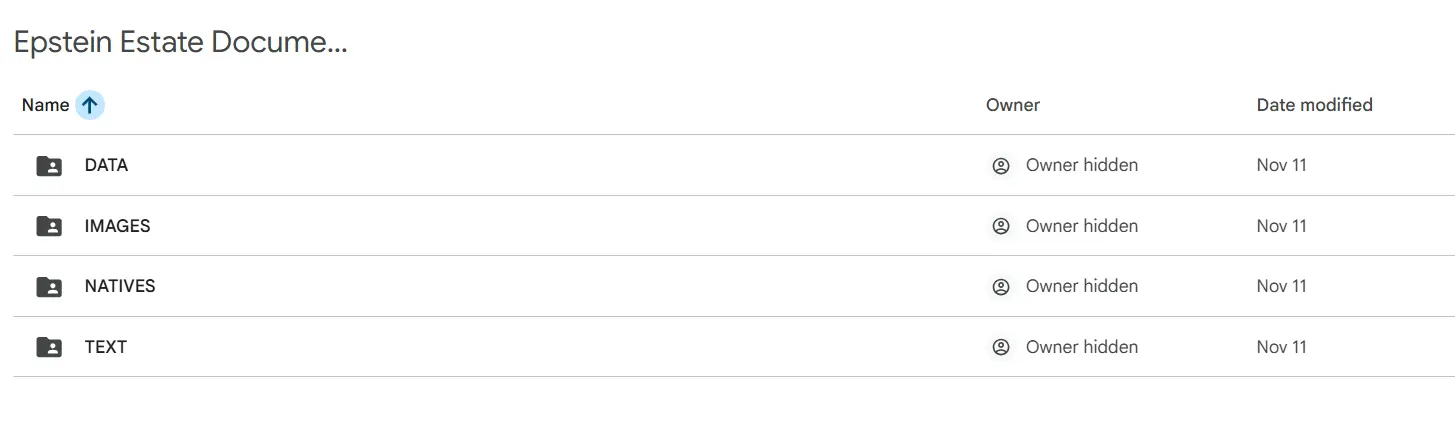The width and height of the screenshot is (1455, 431).
Task: Click the DATA shared folder icon
Action: (49, 166)
